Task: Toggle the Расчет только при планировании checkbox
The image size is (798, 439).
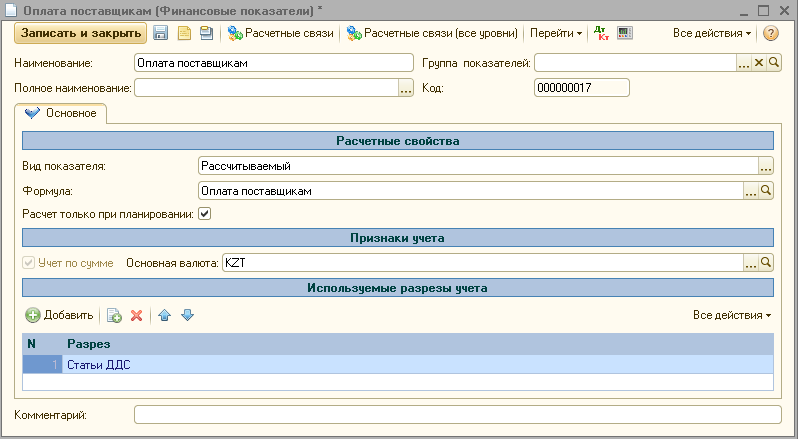Action: click(205, 213)
